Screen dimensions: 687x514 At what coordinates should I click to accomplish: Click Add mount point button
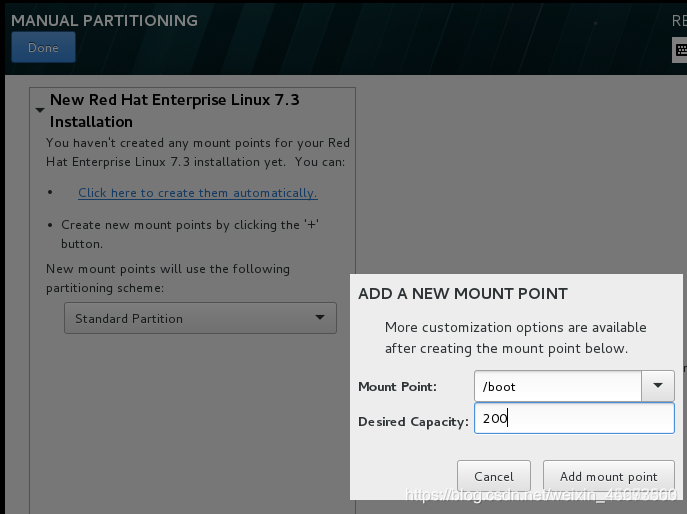point(609,476)
